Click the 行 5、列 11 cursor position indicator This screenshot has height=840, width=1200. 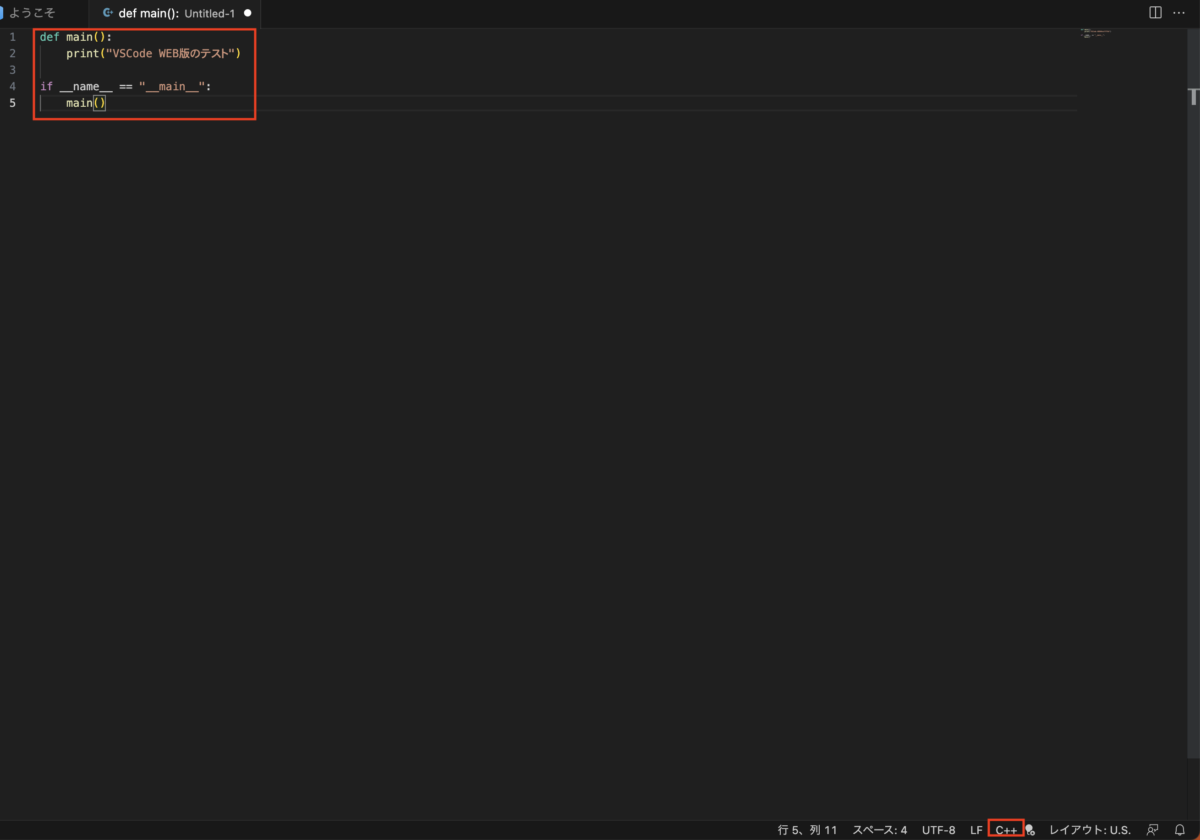click(x=808, y=829)
